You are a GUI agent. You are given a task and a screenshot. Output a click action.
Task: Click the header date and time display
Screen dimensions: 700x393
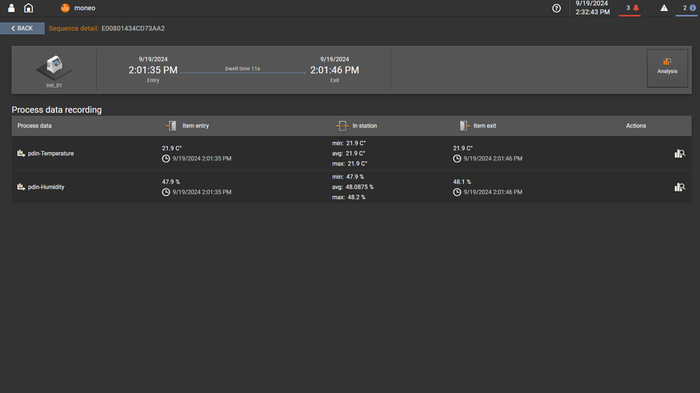592,8
